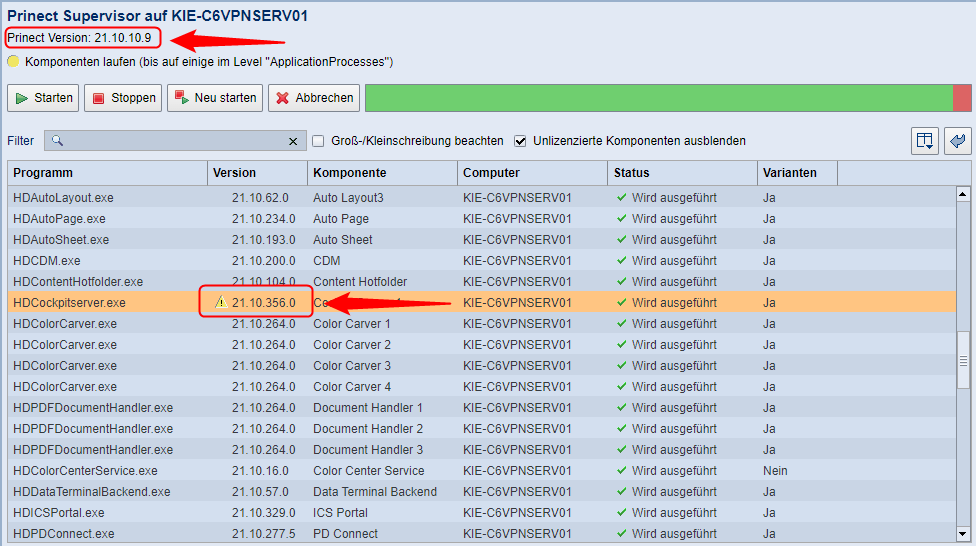Select the HDAutoSheet.exe row
The height and width of the screenshot is (546, 976).
pos(482,240)
